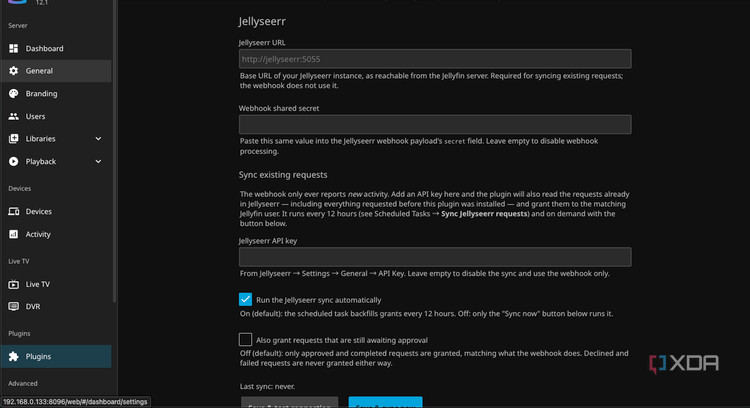Screen dimensions: 750x408
Task: Click the sidebar vertical scrollbar
Action: pos(114,151)
